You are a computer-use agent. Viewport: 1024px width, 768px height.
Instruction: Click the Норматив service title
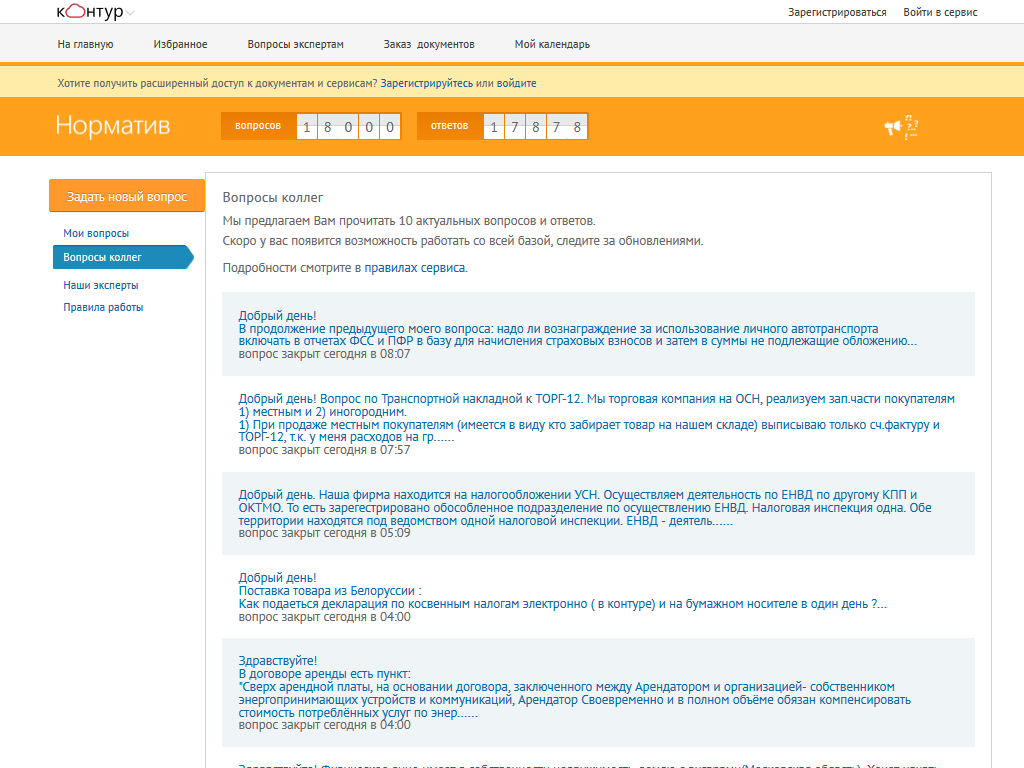(112, 125)
